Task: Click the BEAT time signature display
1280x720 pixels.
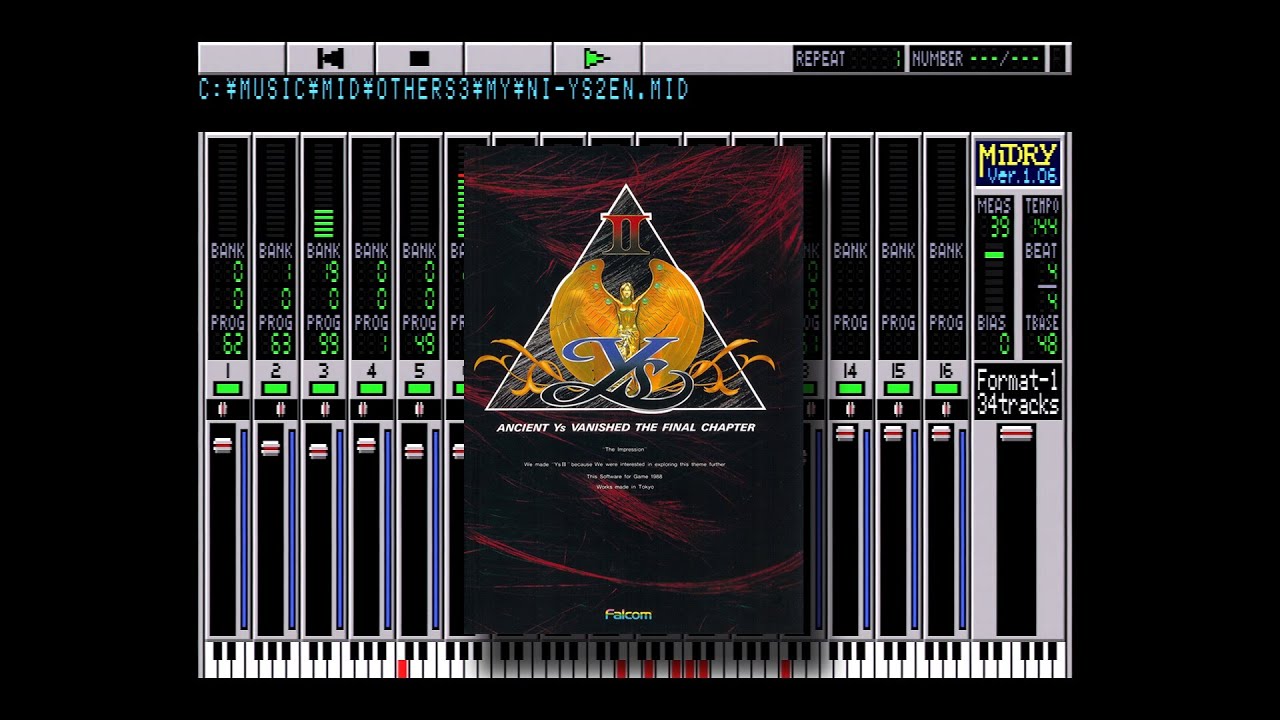Action: pos(1047,286)
